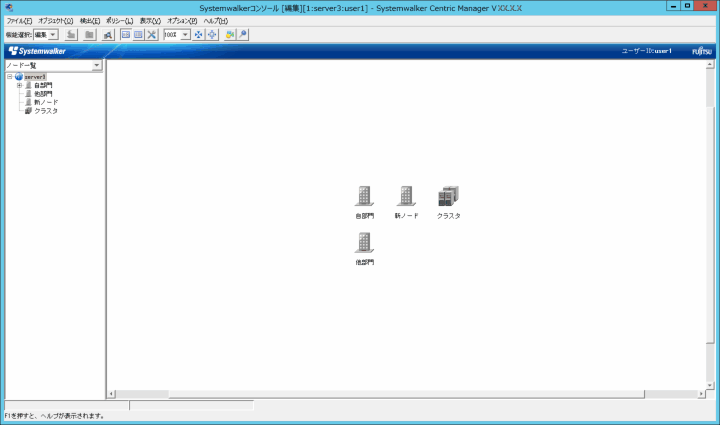
Task: Open the オブジェクト(O) menu
Action: point(56,21)
